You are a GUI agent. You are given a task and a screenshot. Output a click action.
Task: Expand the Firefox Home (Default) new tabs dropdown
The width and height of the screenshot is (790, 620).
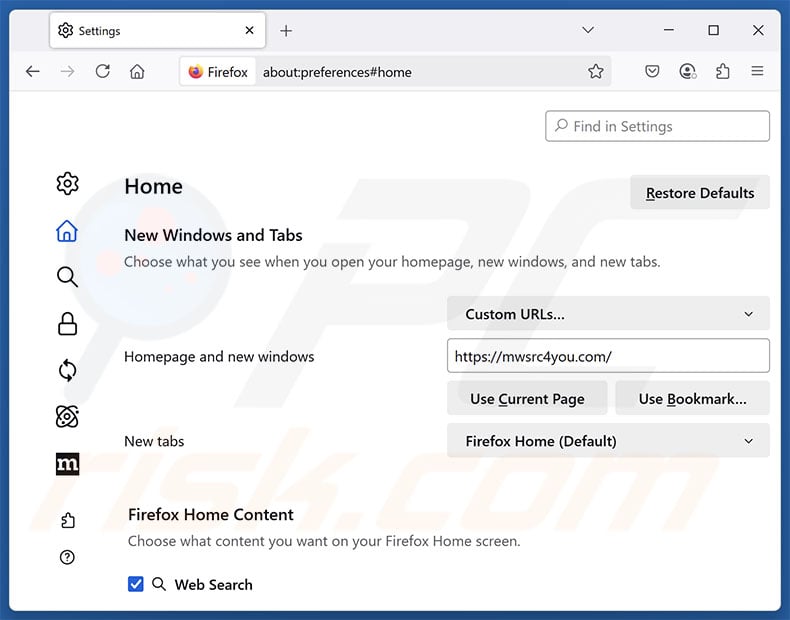608,441
